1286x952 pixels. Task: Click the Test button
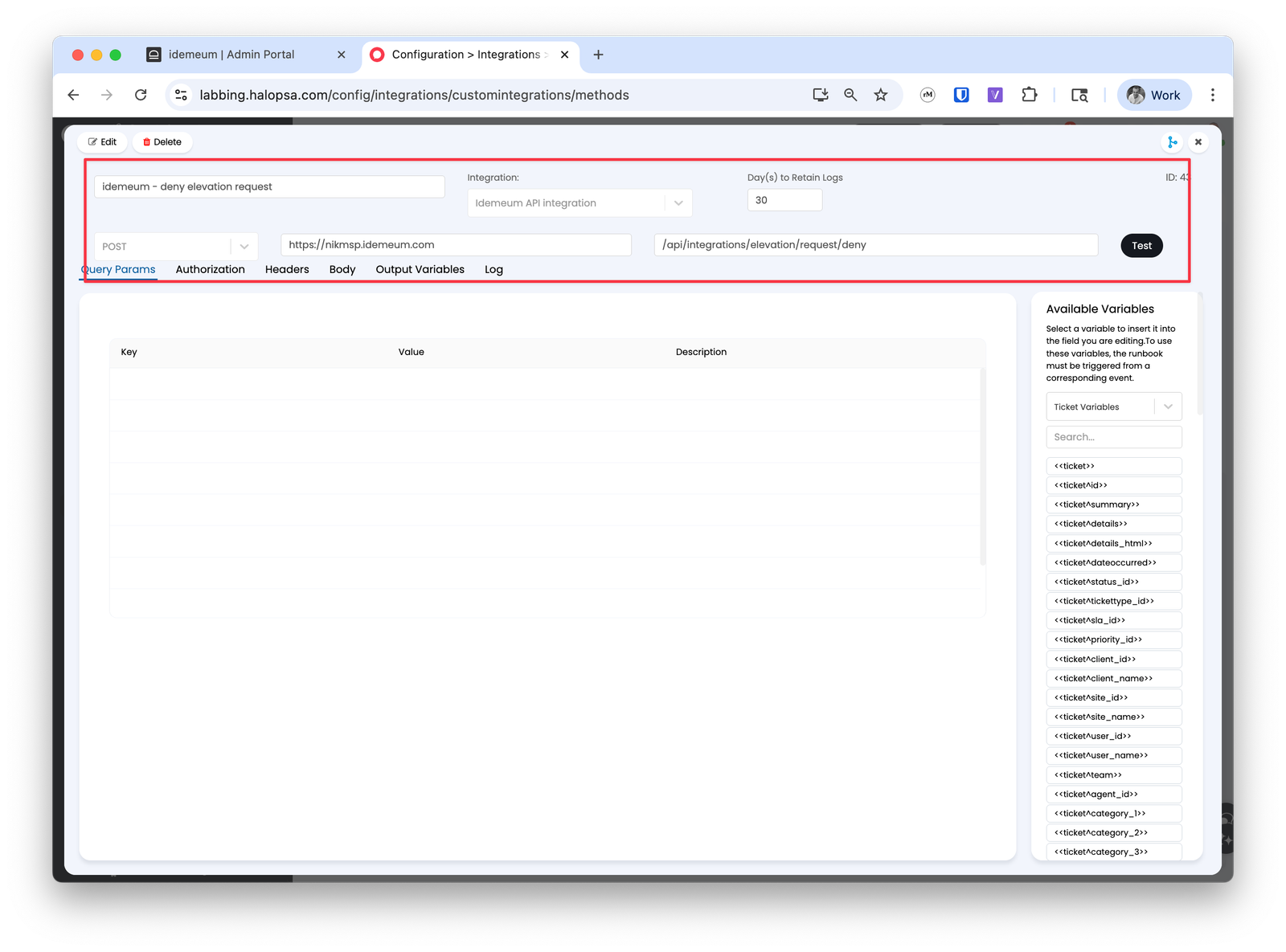pyautogui.click(x=1141, y=246)
